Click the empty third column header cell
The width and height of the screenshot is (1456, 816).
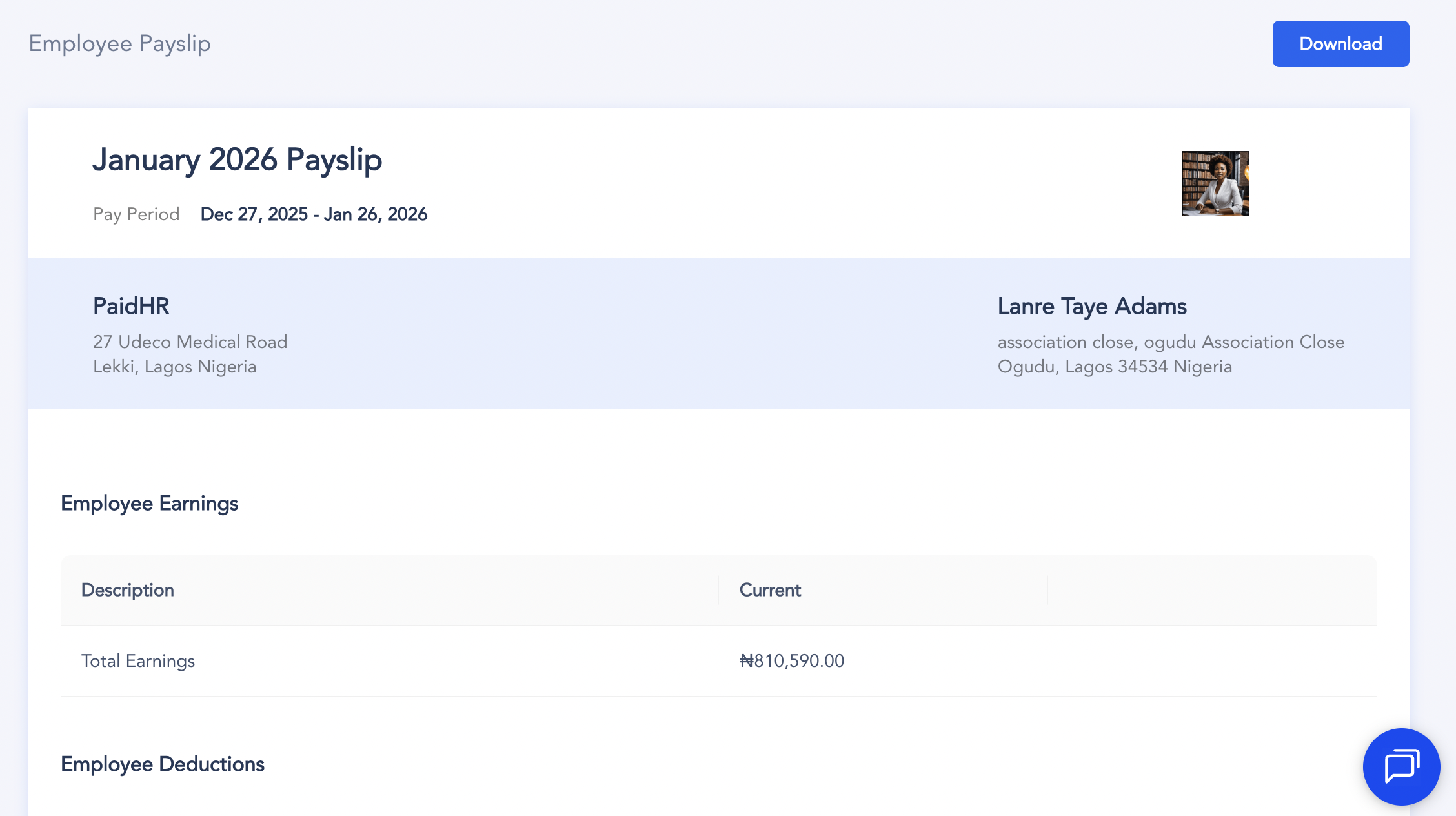pyautogui.click(x=1211, y=590)
